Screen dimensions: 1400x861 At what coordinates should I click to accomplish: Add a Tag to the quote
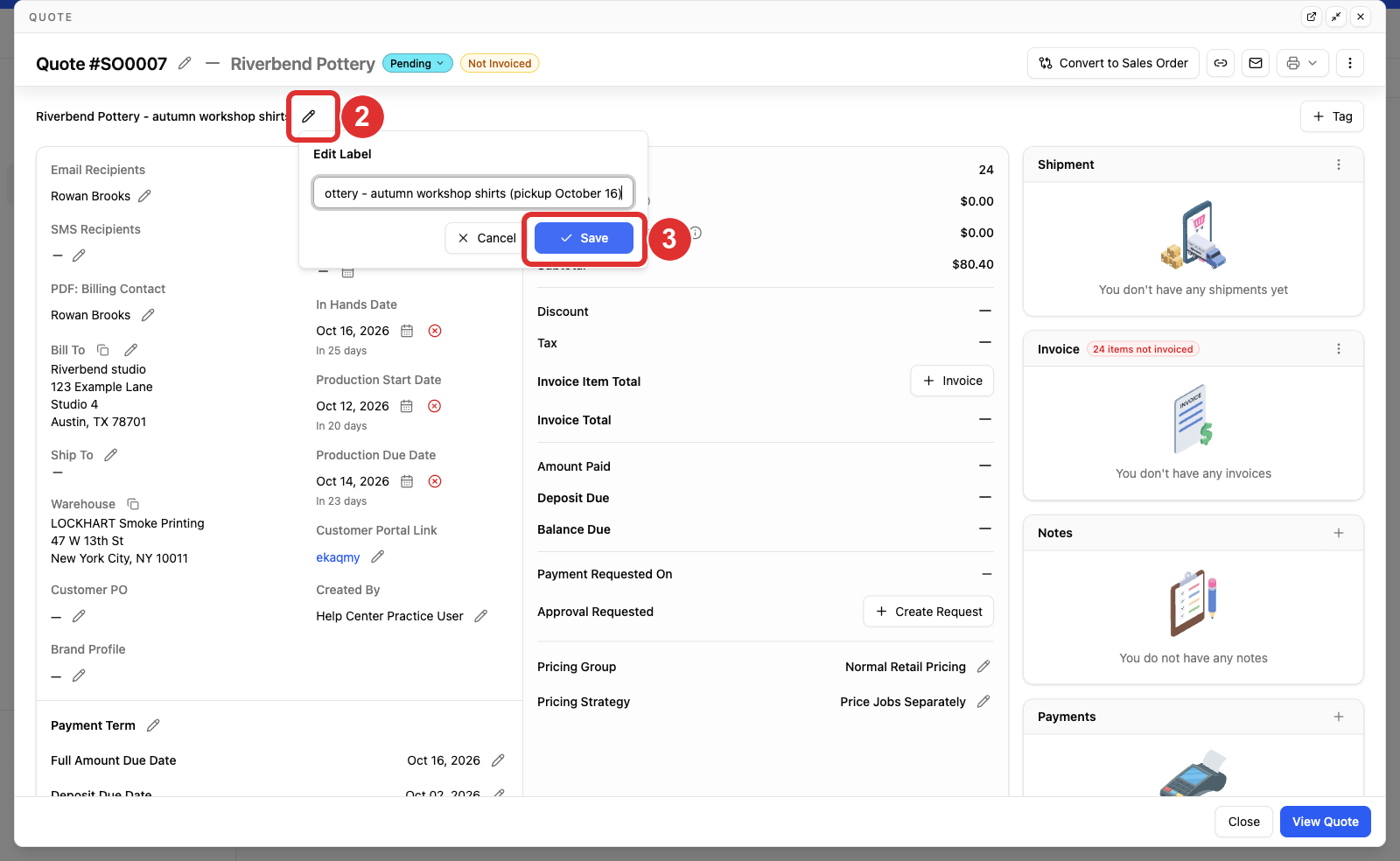(1332, 116)
